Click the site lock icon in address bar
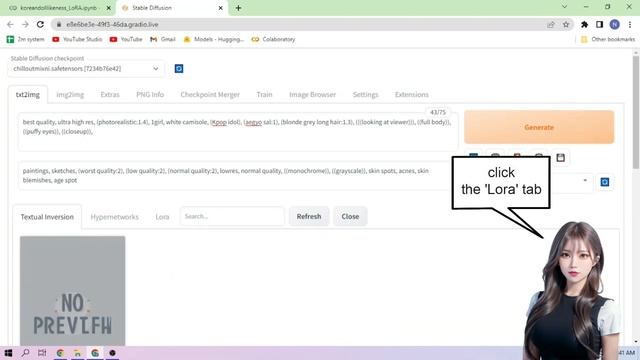 [x=59, y=24]
